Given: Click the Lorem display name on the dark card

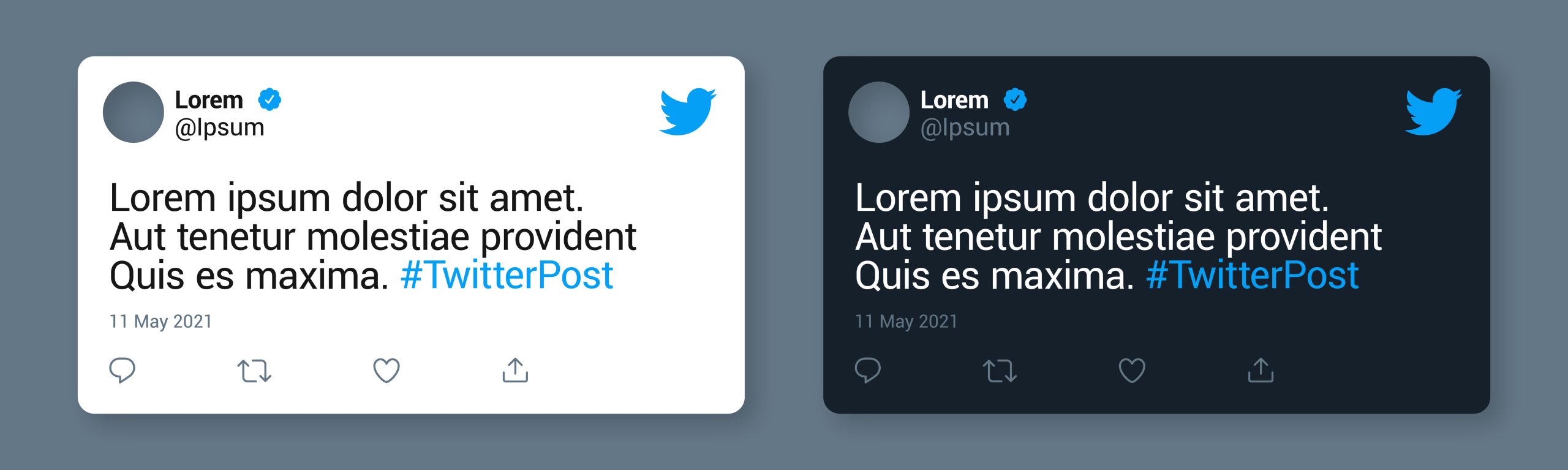Looking at the screenshot, I should tap(954, 100).
